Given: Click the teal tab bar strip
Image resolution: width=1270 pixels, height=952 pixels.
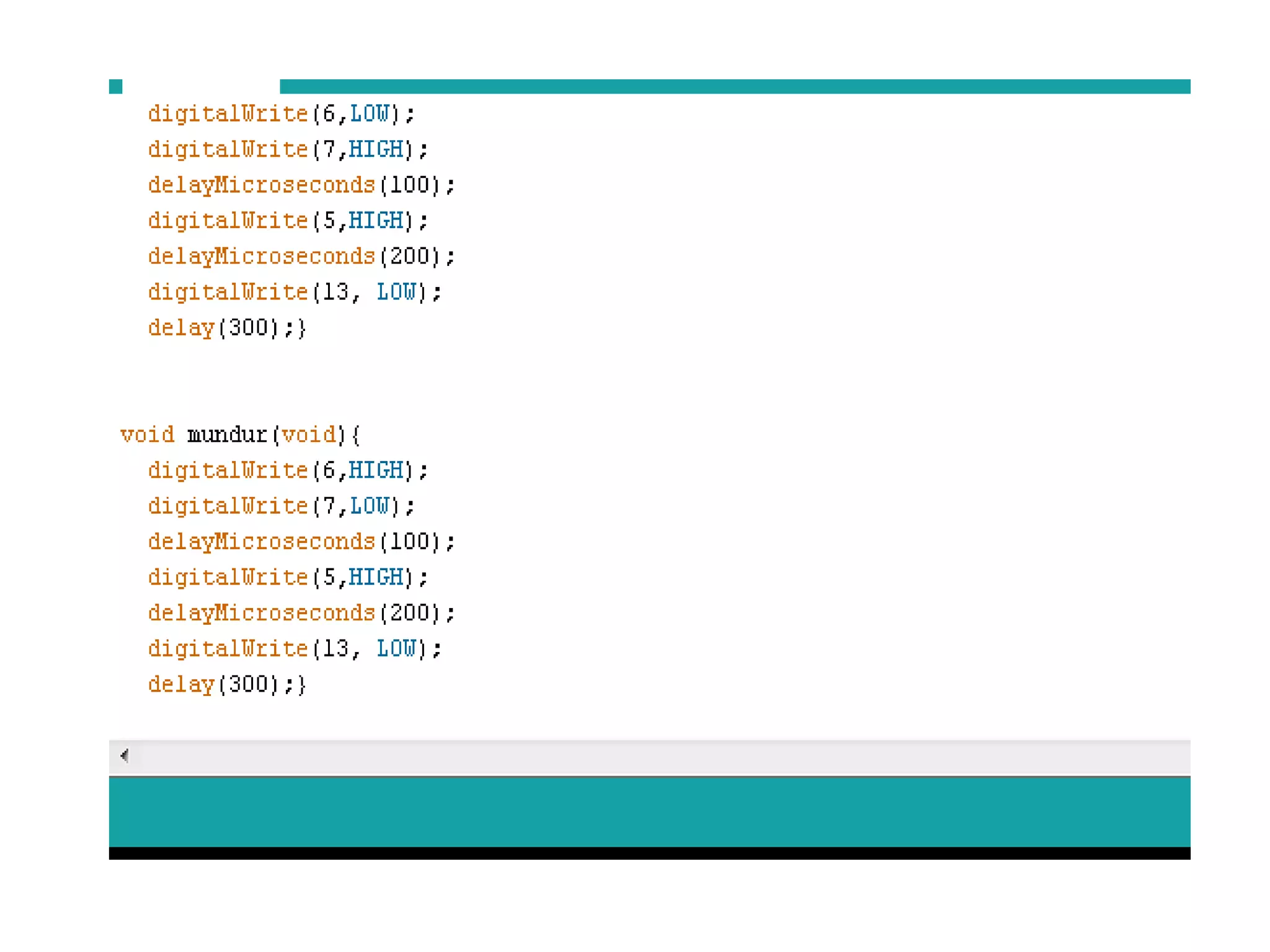Looking at the screenshot, I should coord(734,86).
